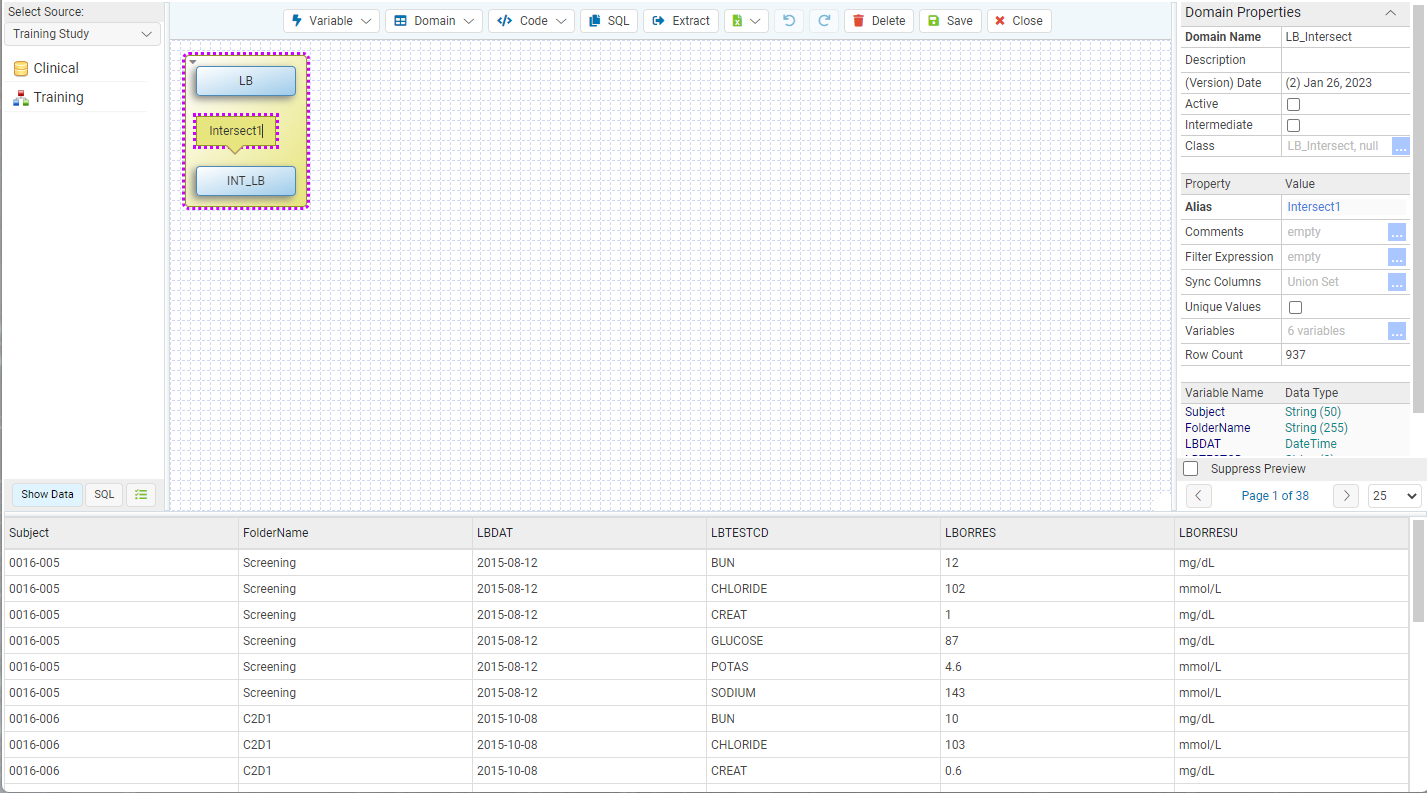The height and width of the screenshot is (793, 1427).
Task: Click the Close button in toolbar
Action: click(x=1019, y=21)
